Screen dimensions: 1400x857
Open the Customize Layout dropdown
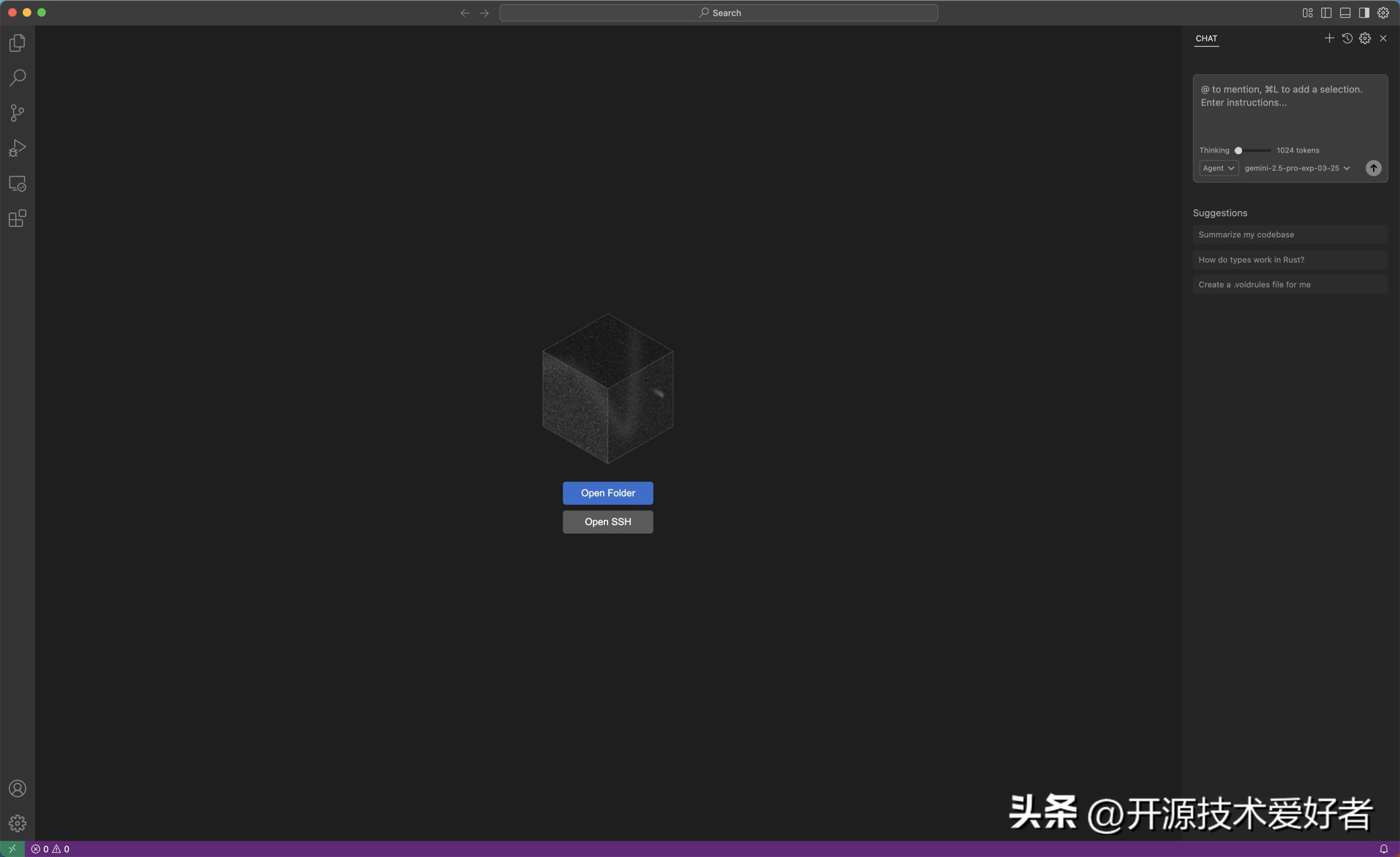1308,12
